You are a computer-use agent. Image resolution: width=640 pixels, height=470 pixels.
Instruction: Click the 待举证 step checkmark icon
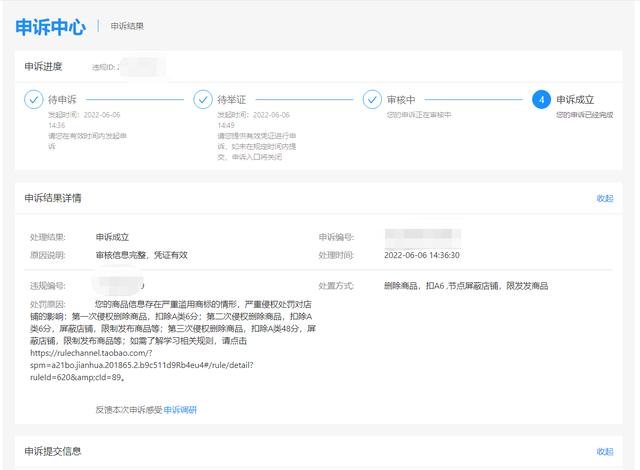[203, 100]
